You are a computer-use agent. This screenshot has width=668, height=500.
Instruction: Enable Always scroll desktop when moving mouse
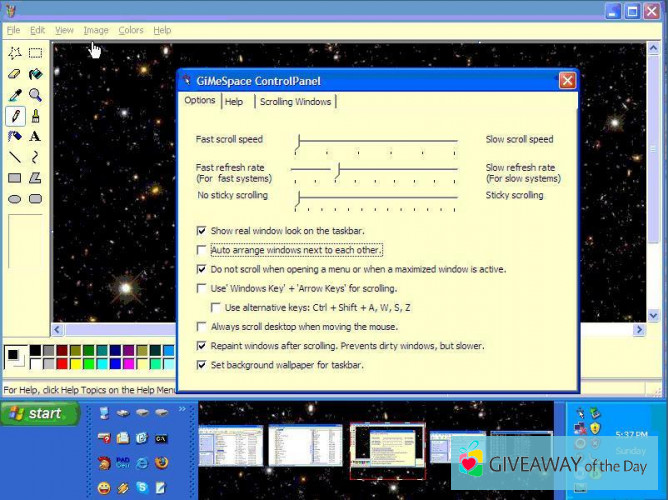point(202,327)
